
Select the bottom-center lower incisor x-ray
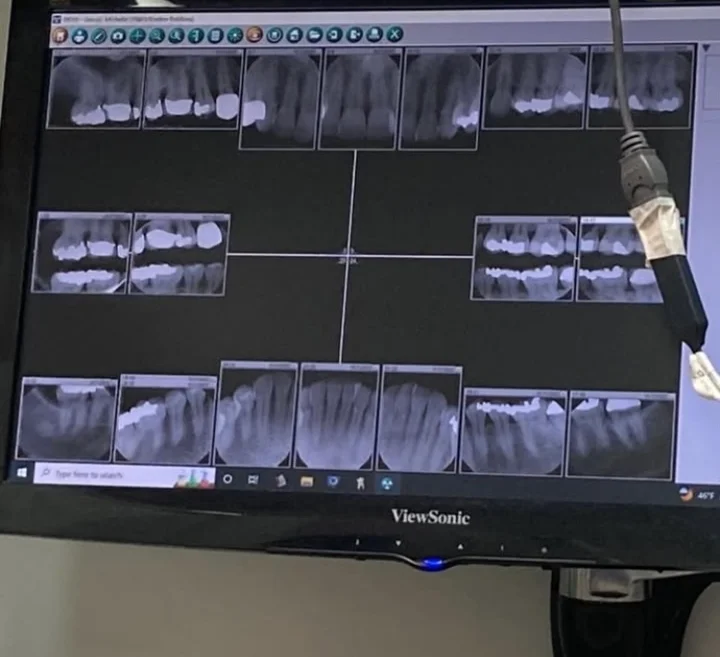337,418
